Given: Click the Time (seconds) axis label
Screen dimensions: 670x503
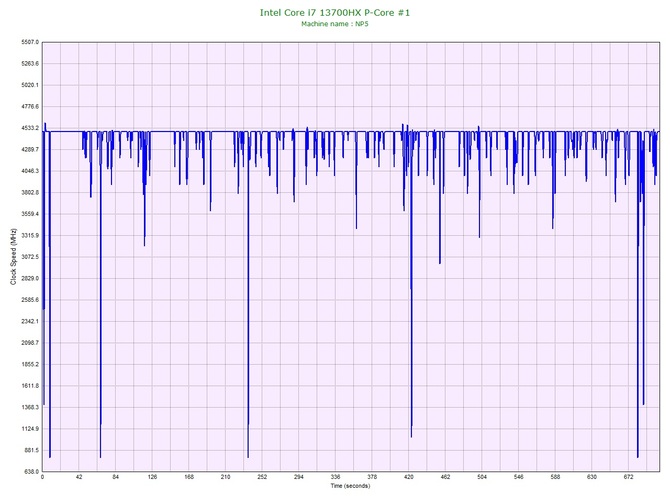Looking at the screenshot, I should click(350, 486).
